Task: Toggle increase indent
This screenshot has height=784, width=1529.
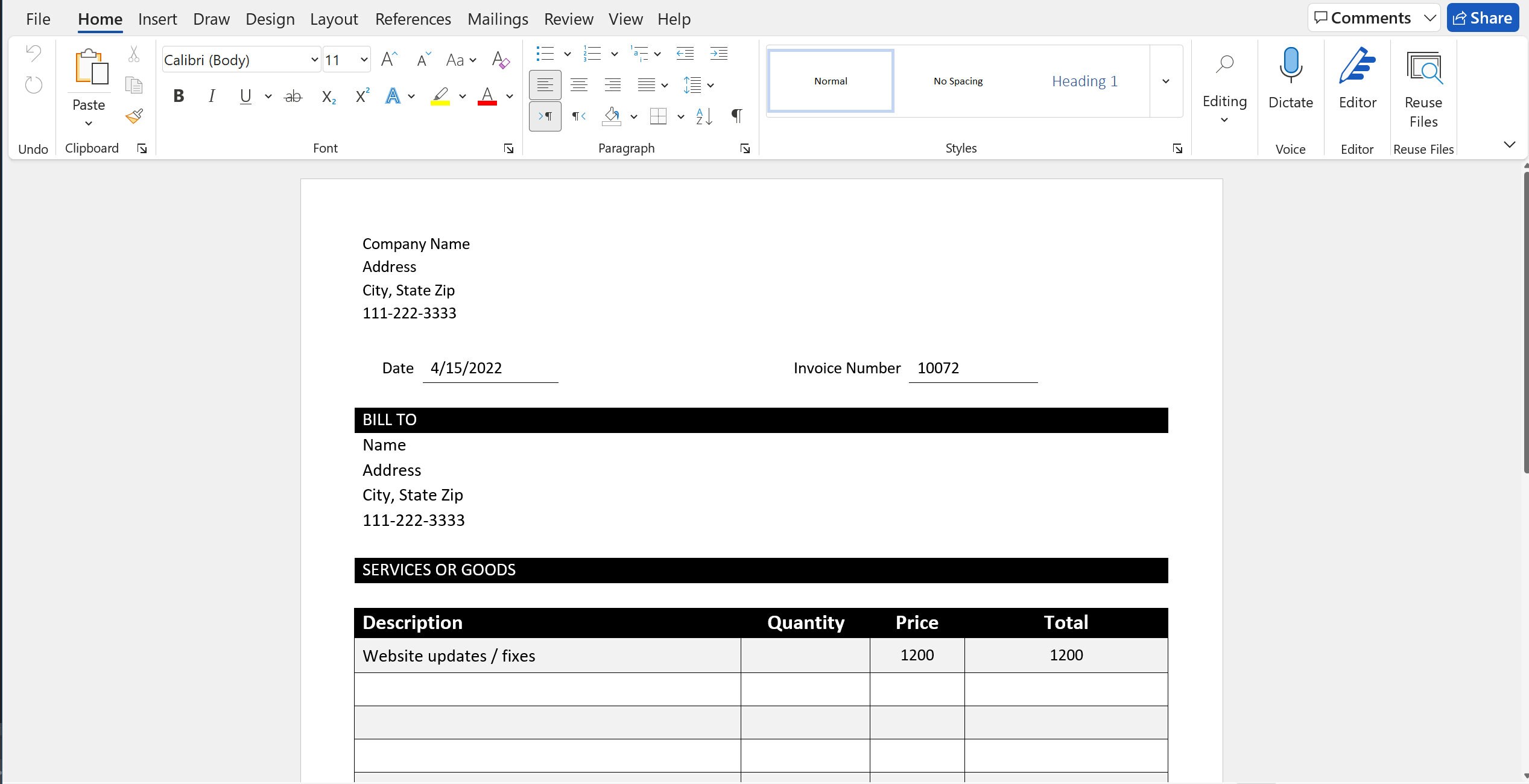Action: coord(718,53)
